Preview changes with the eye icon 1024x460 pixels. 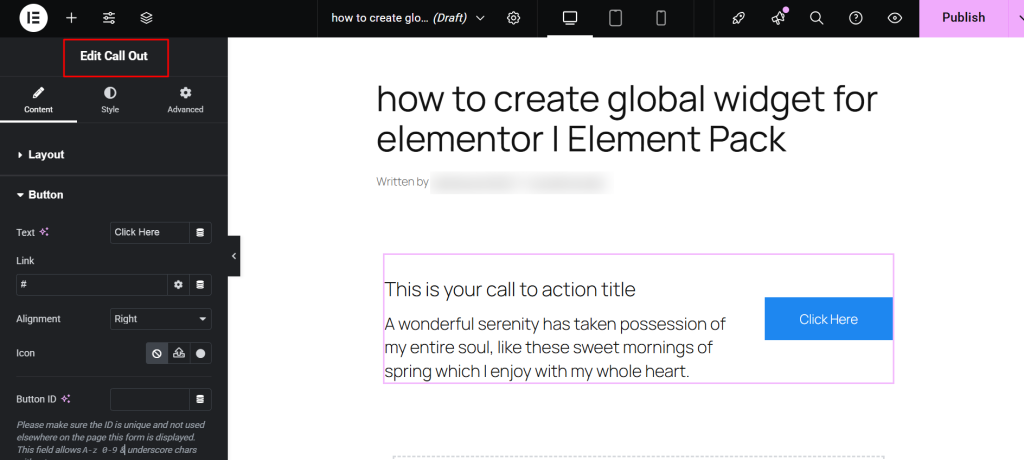[x=895, y=18]
